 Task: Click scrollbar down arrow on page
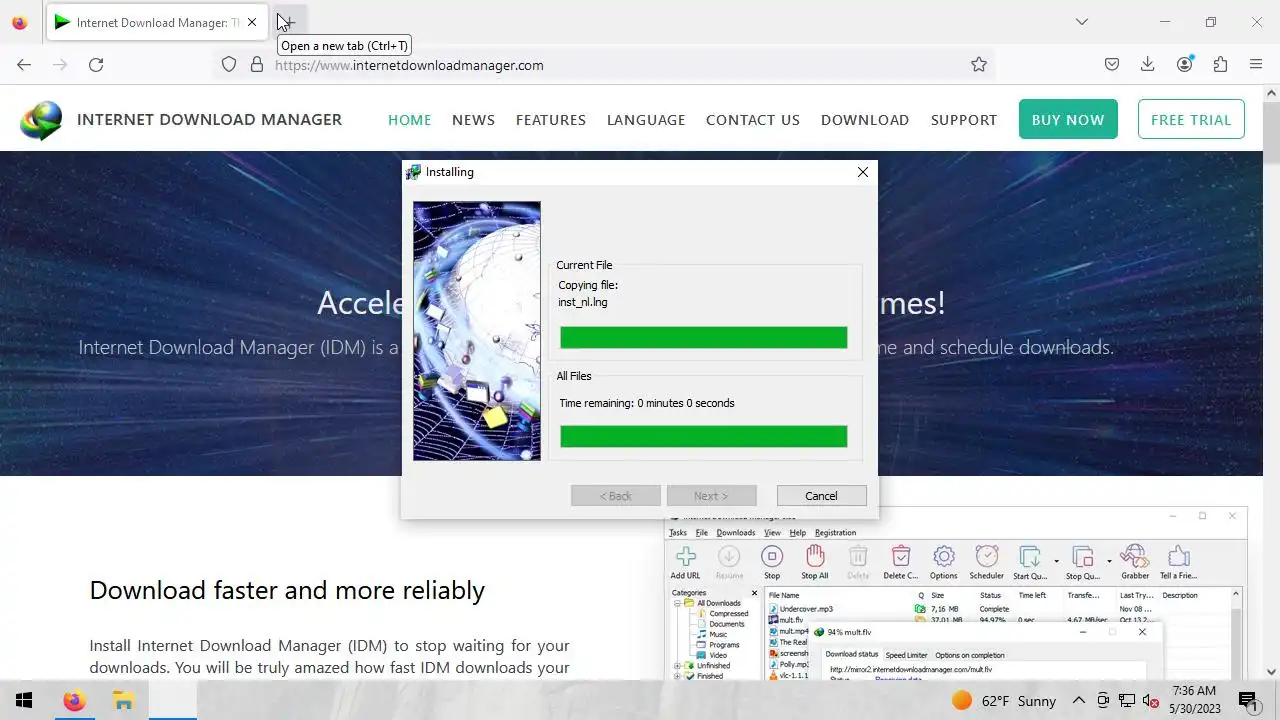click(x=1271, y=672)
